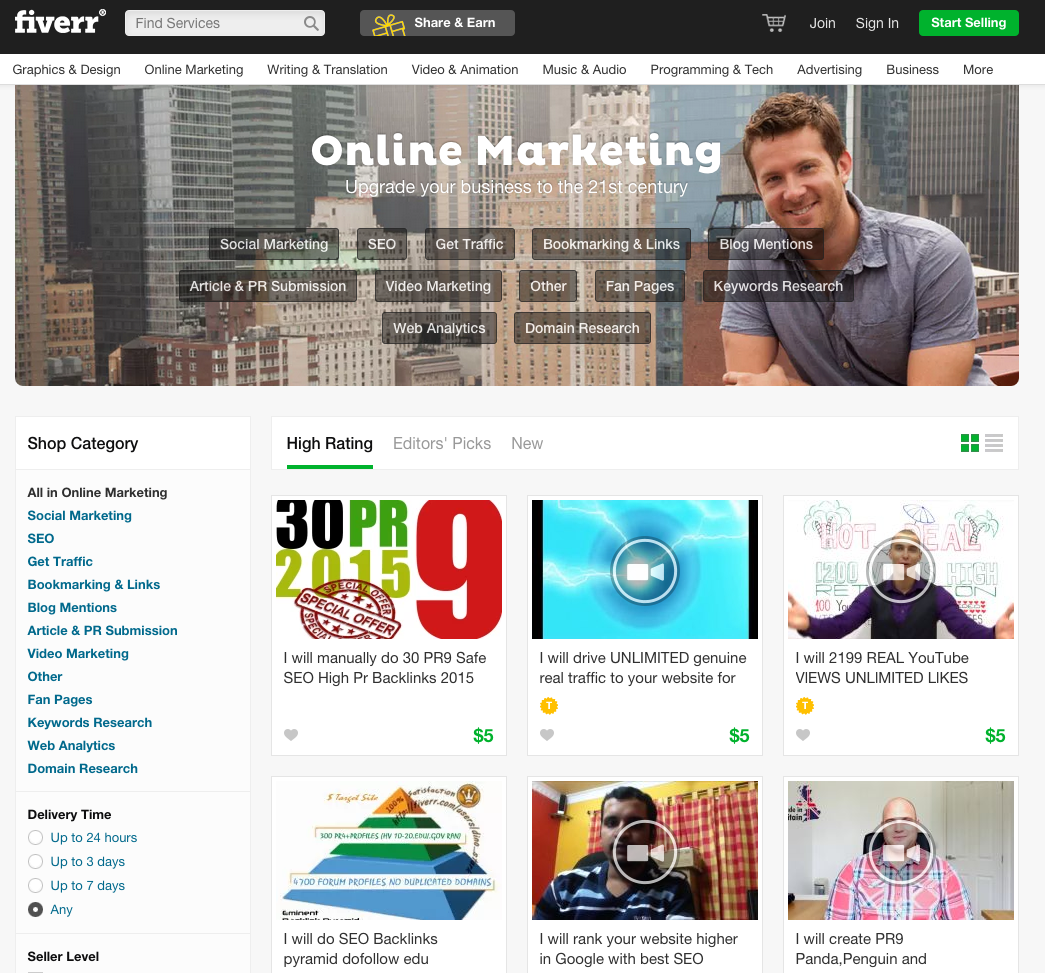This screenshot has width=1045, height=973.
Task: Open SEO Backlinks pyramid gig thumbnail
Action: [389, 850]
